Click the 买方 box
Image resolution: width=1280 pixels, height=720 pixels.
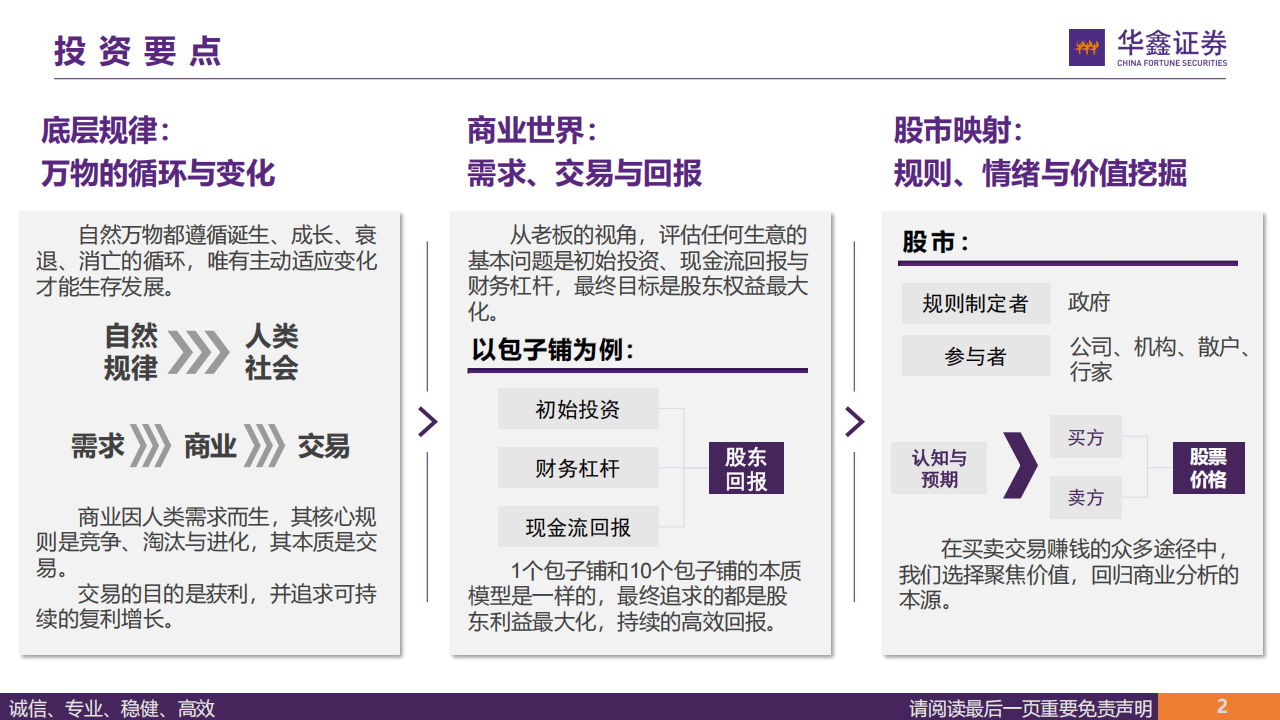[x=1085, y=437]
